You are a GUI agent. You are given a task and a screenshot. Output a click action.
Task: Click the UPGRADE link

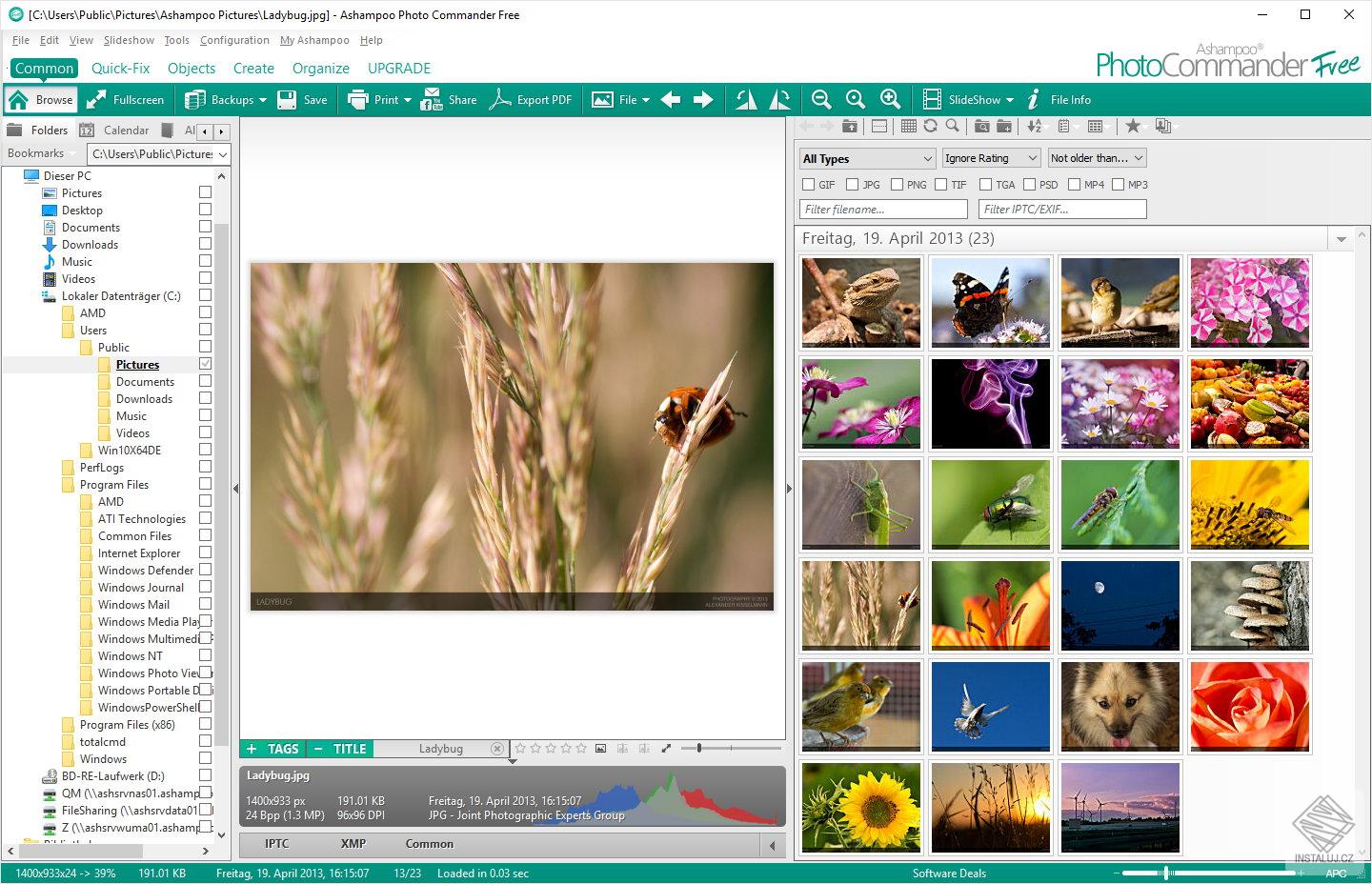click(x=399, y=68)
